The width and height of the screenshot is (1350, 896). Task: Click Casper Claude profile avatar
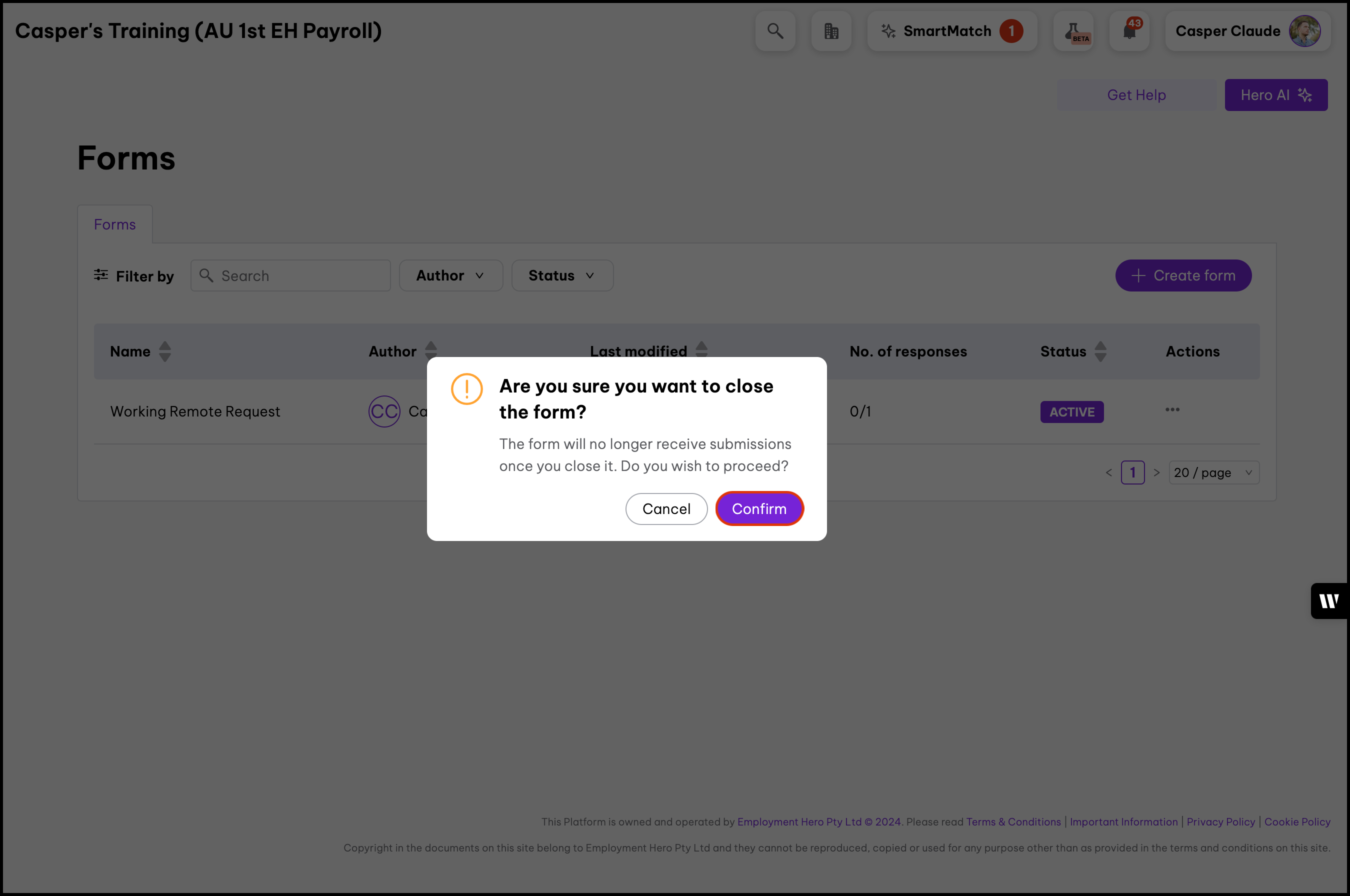(x=1304, y=31)
